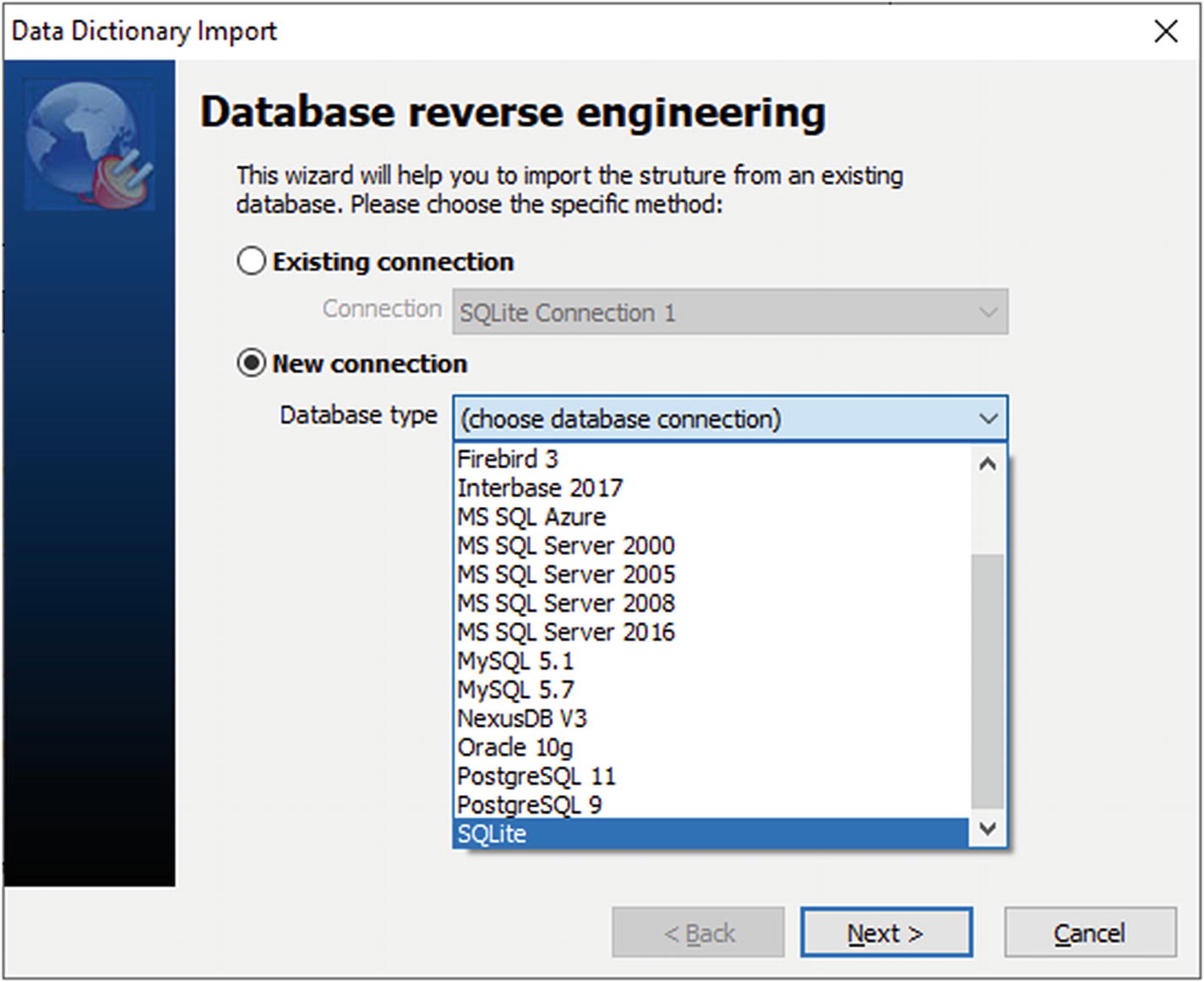Select MS SQL Server 2008 entry
1204x982 pixels.
pos(711,603)
